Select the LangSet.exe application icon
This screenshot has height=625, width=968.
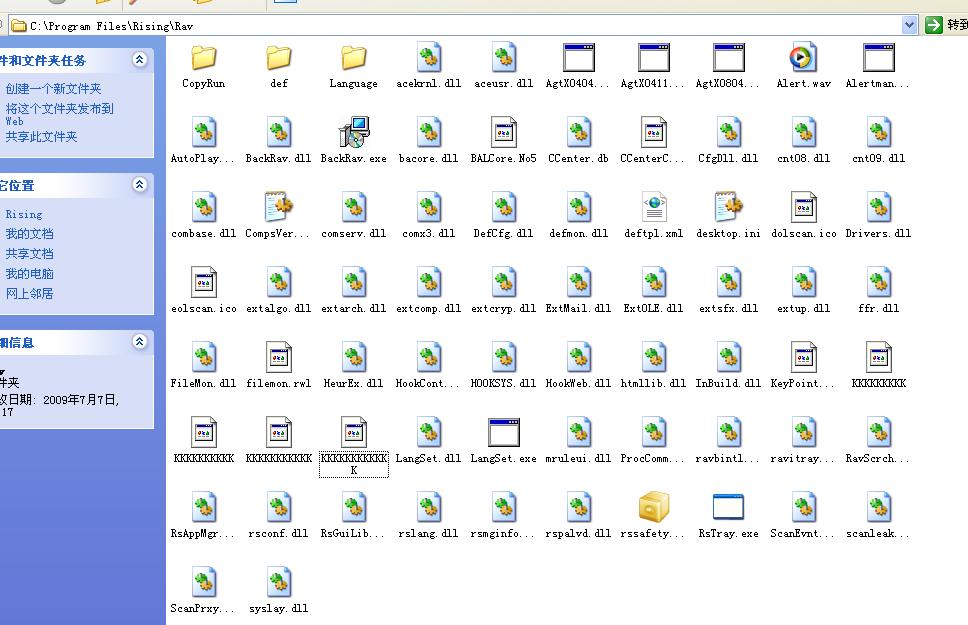[x=504, y=432]
